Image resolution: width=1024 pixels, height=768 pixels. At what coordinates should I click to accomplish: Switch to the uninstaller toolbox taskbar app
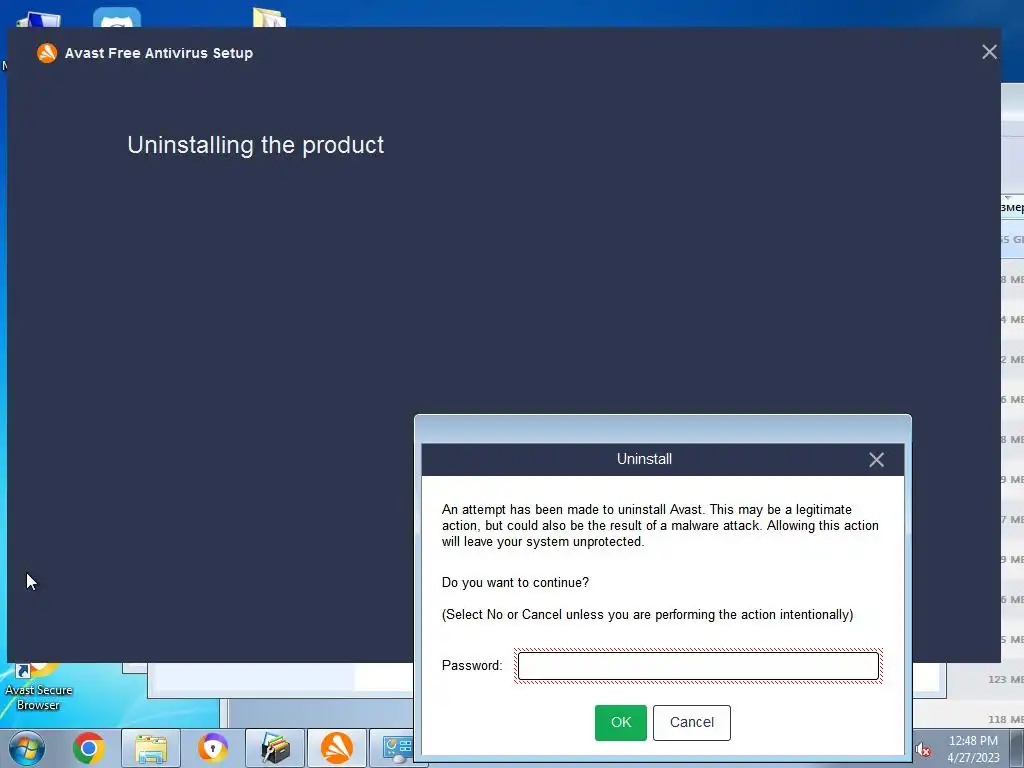[275, 748]
